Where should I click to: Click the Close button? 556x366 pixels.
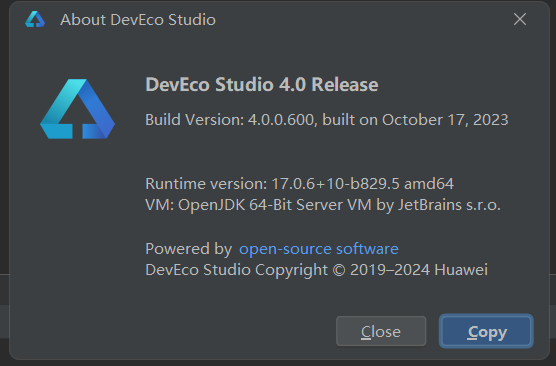pyautogui.click(x=381, y=331)
